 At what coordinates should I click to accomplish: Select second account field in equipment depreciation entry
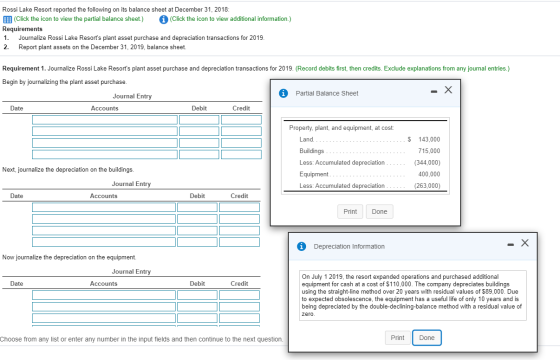[x=104, y=306]
